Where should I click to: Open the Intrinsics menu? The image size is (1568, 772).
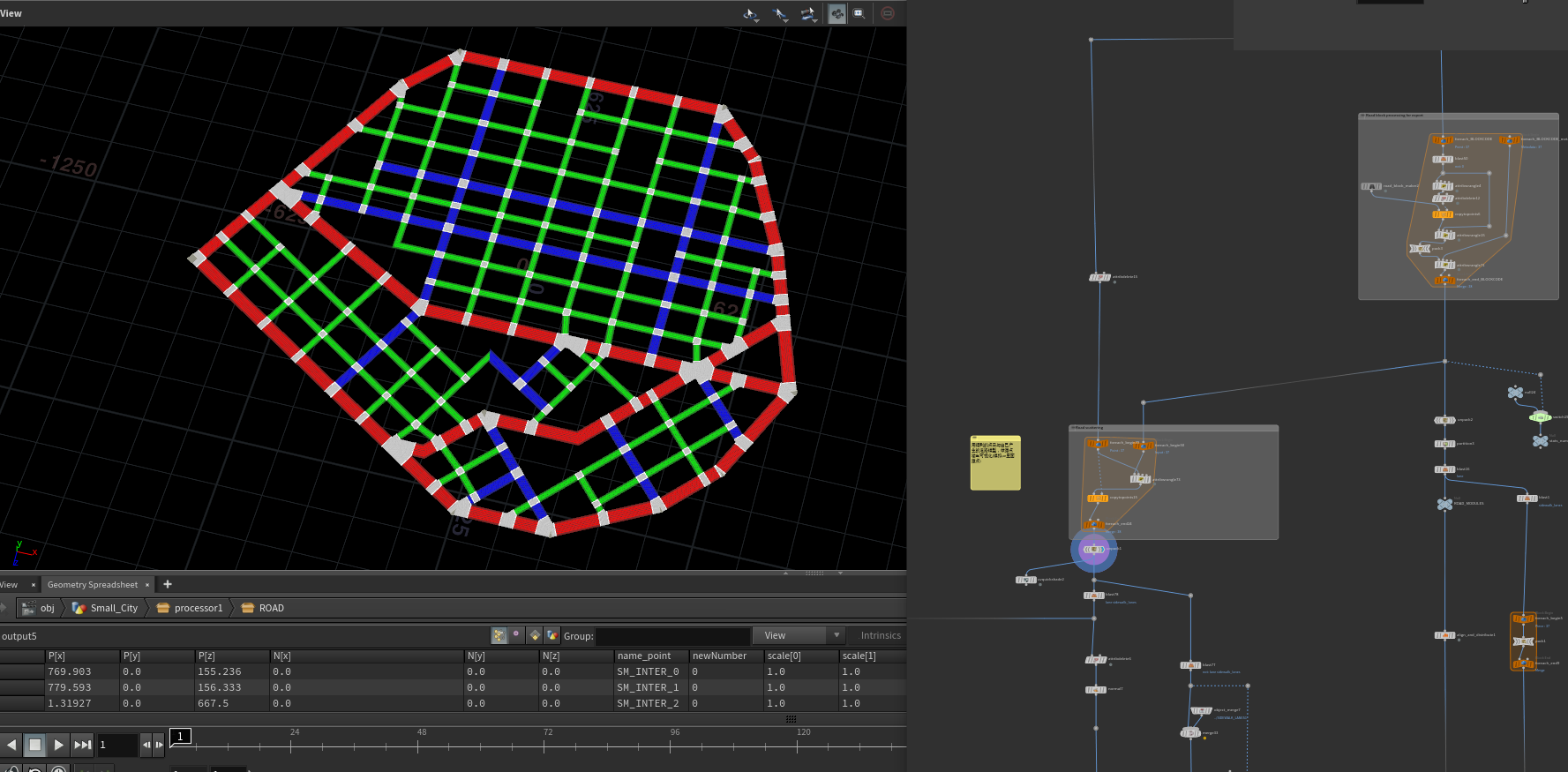click(880, 635)
